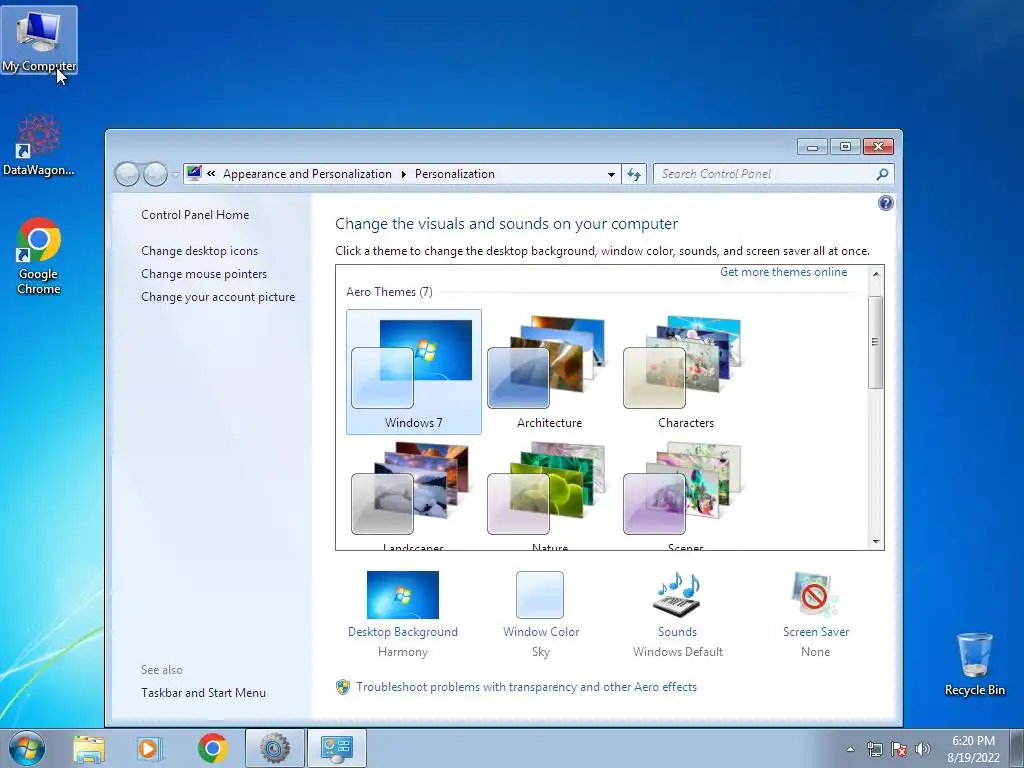Select the Landscapes theme
The height and width of the screenshot is (768, 1024).
pos(413,495)
